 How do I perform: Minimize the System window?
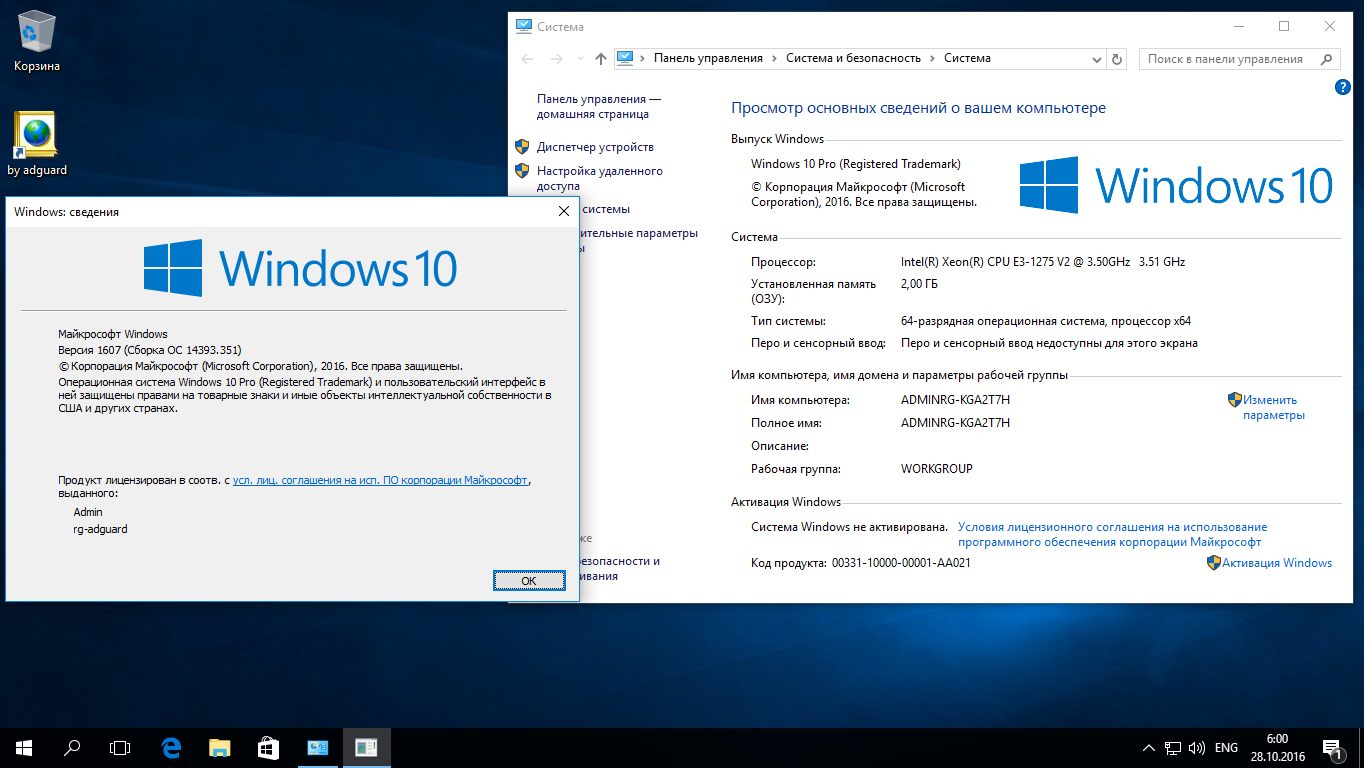[x=1238, y=27]
